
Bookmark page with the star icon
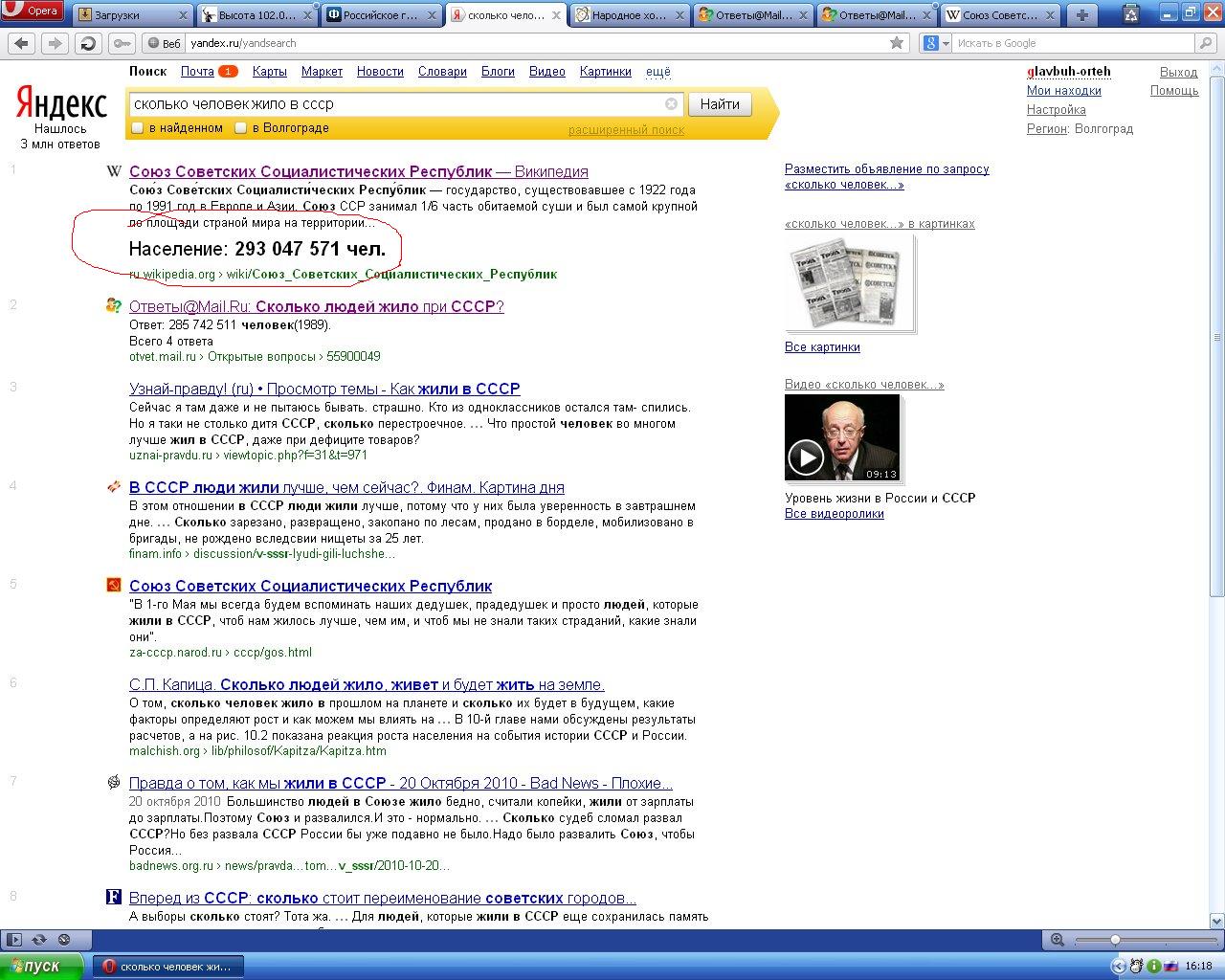[897, 43]
